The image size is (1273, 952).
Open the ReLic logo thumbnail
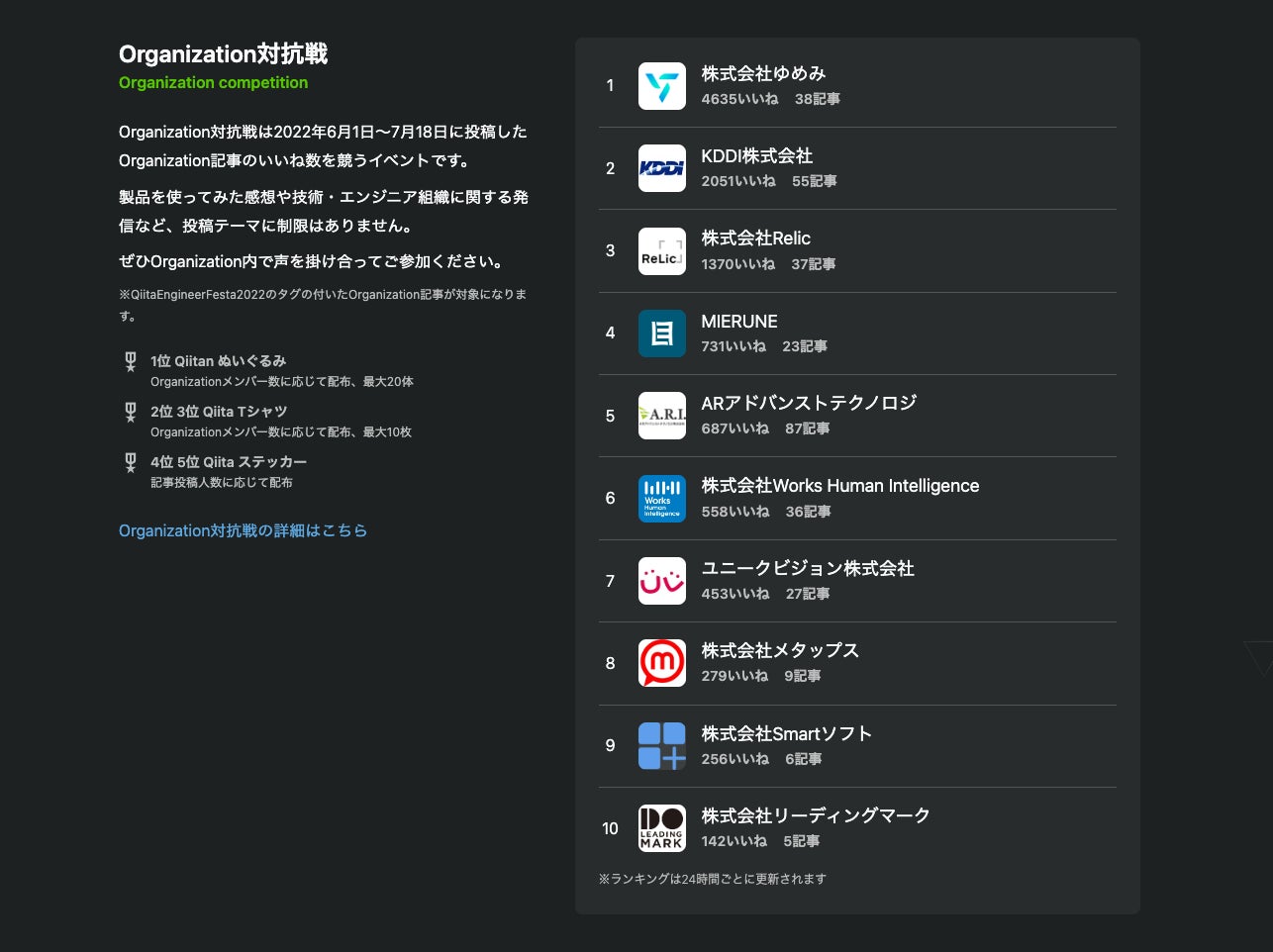pyautogui.click(x=661, y=251)
